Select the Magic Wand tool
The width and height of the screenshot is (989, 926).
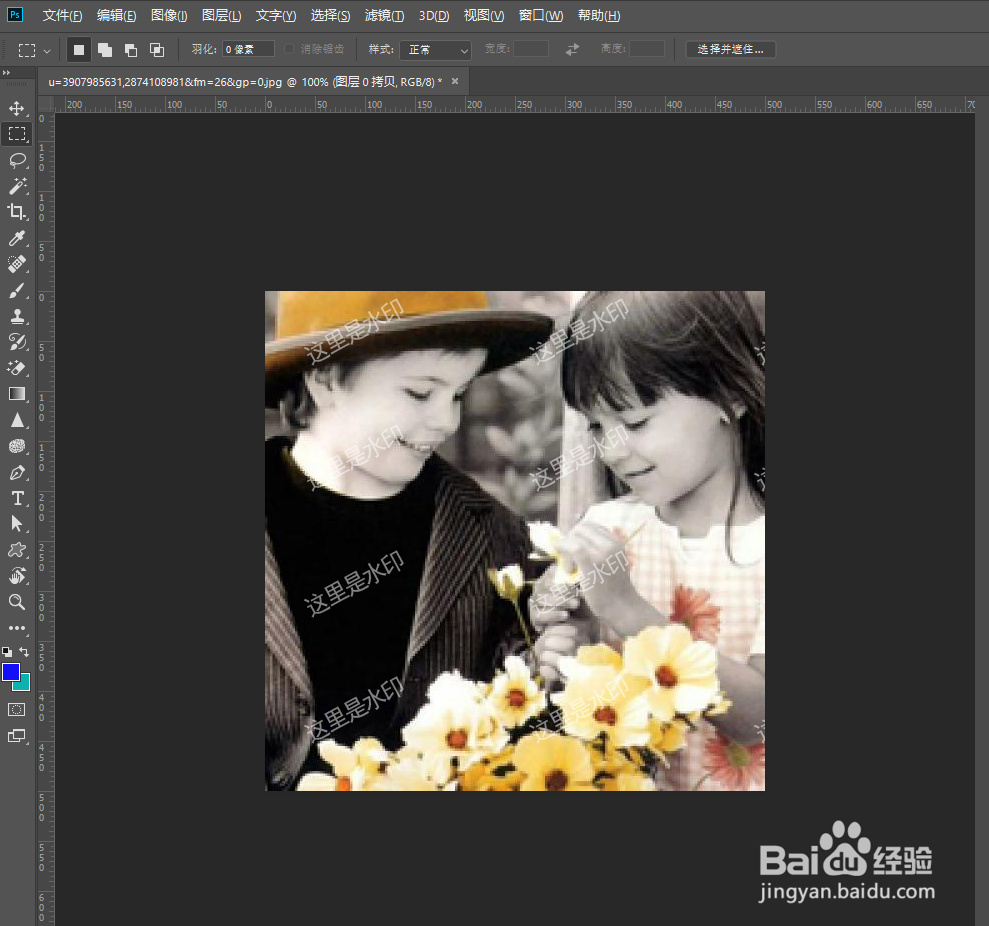pos(17,186)
